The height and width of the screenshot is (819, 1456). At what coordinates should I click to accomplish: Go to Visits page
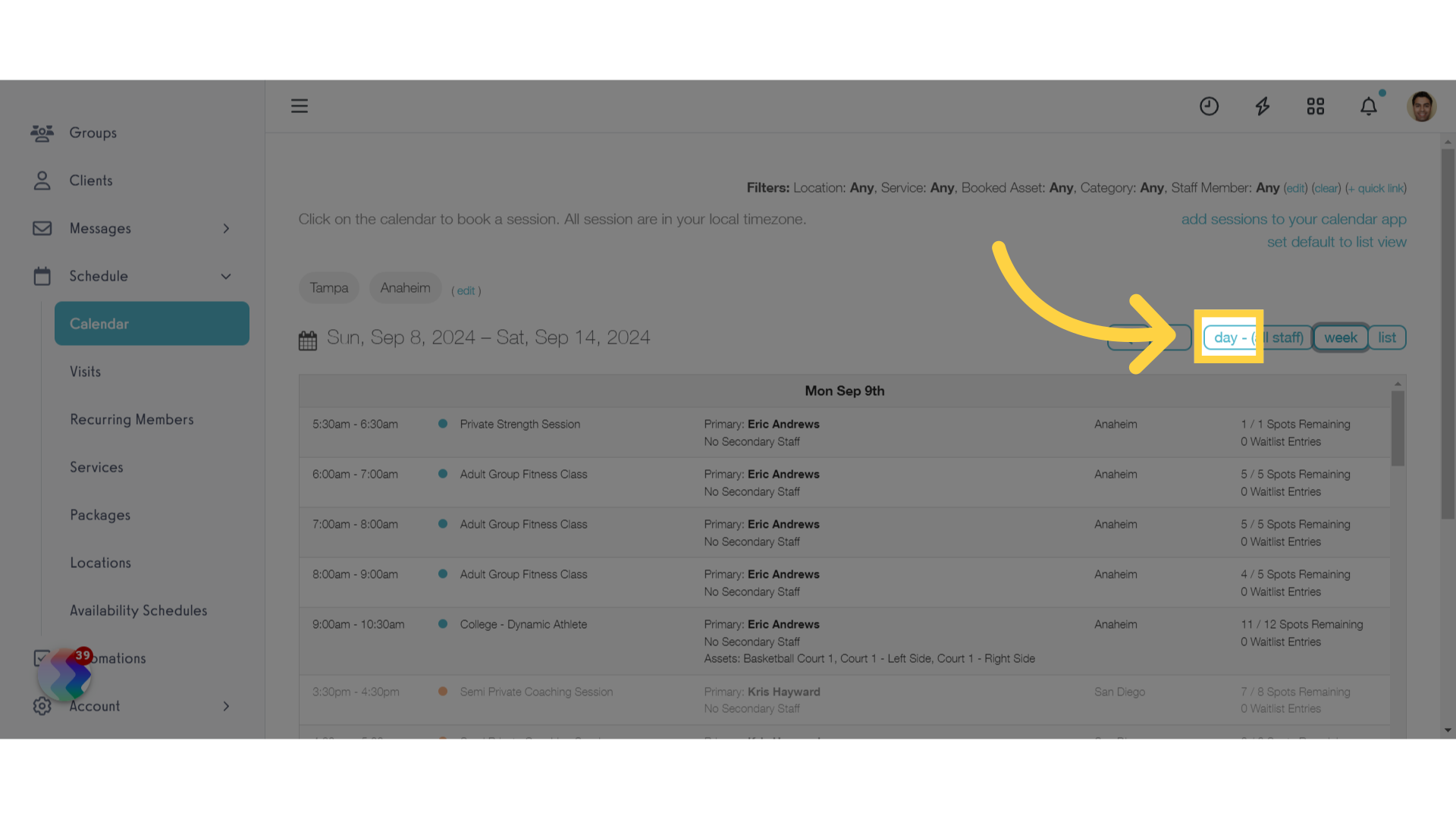(x=85, y=372)
